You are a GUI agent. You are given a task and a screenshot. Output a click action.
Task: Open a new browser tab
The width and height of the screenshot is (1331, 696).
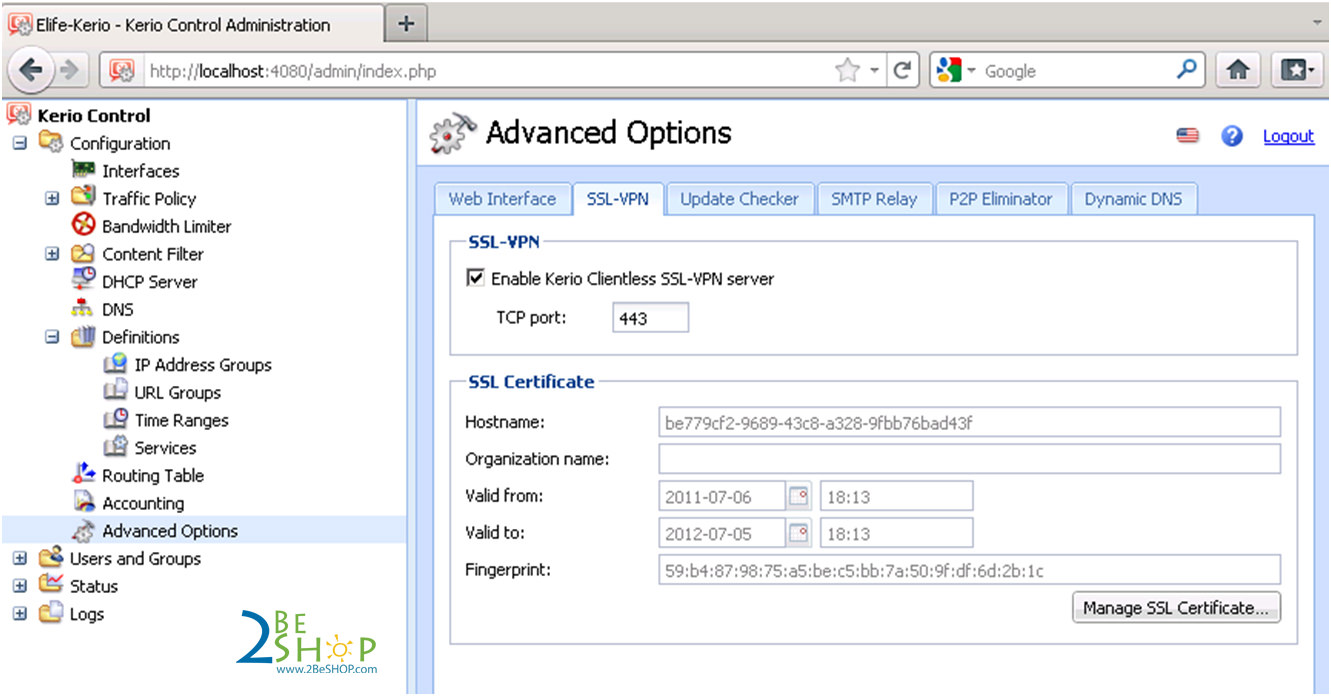[x=405, y=25]
